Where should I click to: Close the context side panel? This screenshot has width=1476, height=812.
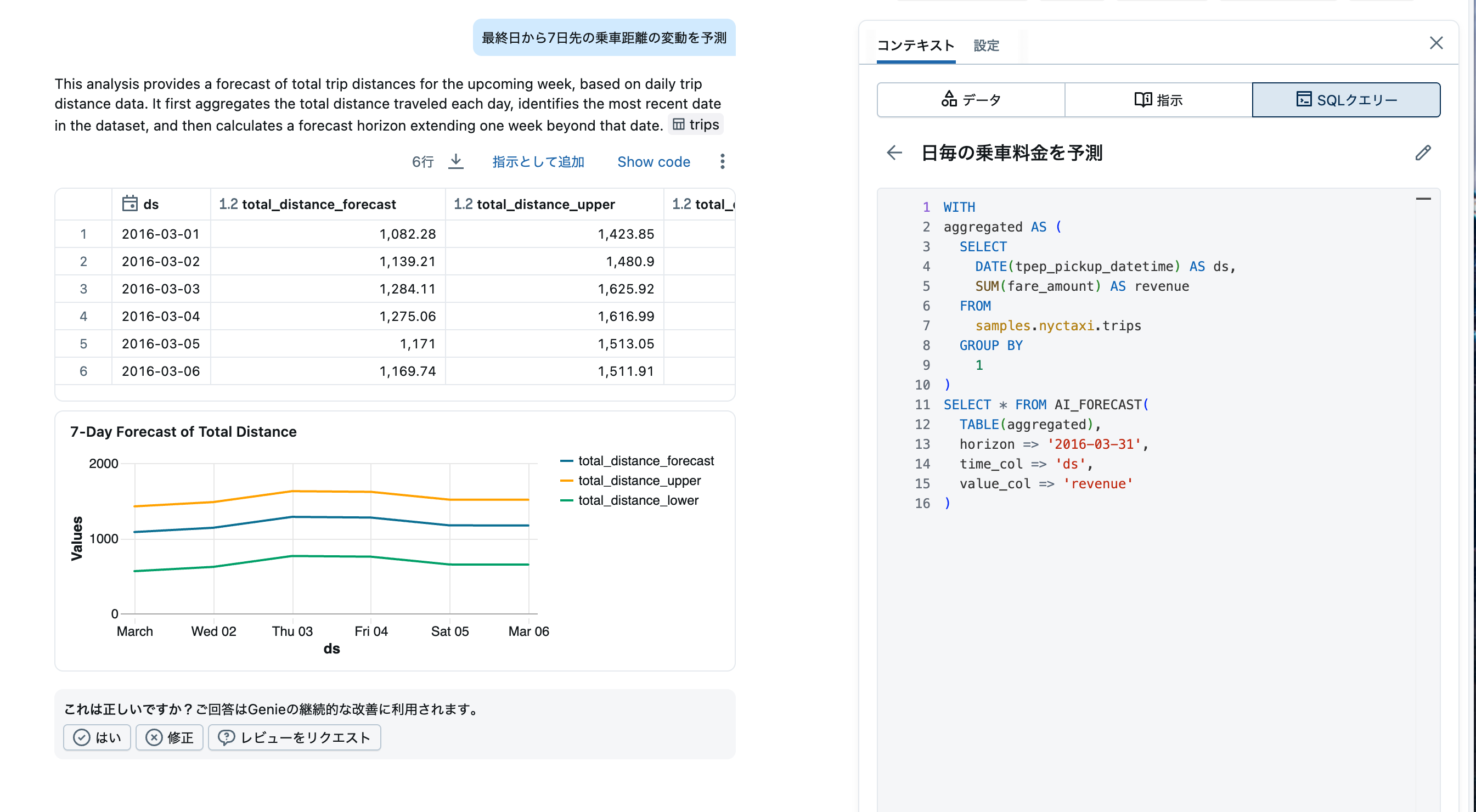point(1436,43)
